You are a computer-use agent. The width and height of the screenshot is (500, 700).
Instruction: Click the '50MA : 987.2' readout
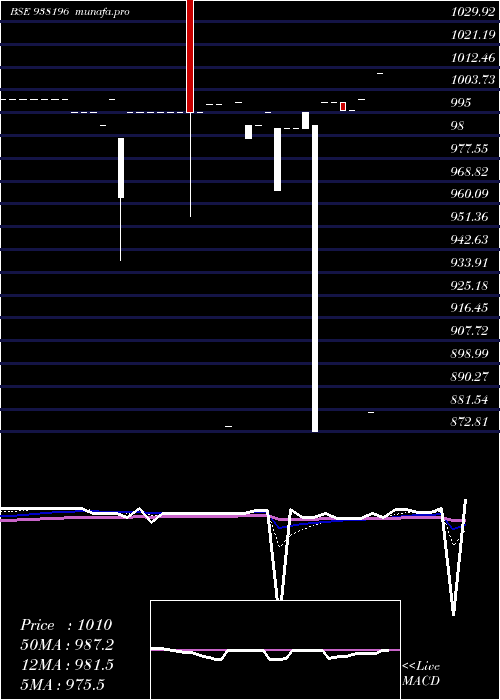(67, 645)
